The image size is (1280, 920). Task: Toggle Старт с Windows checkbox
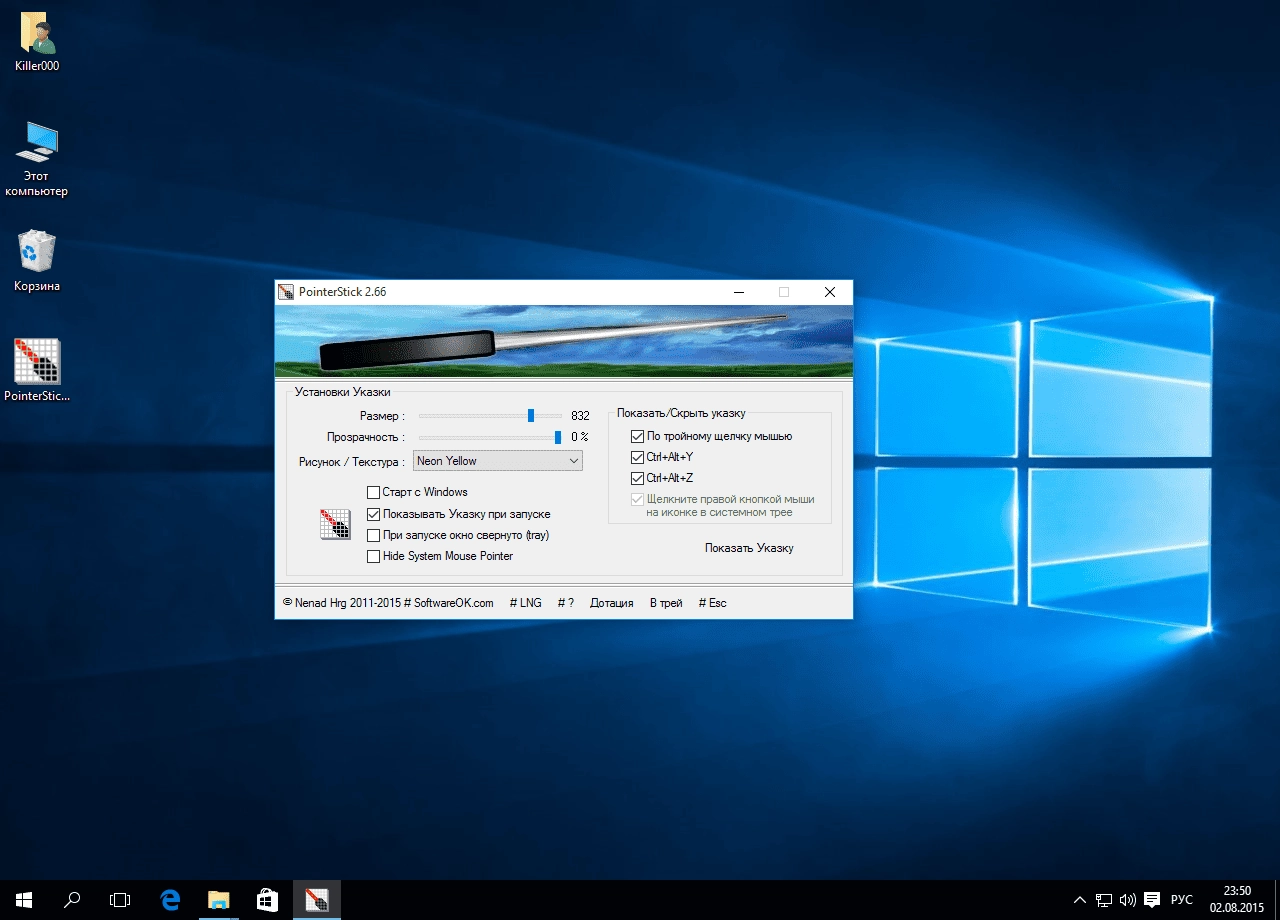click(373, 492)
